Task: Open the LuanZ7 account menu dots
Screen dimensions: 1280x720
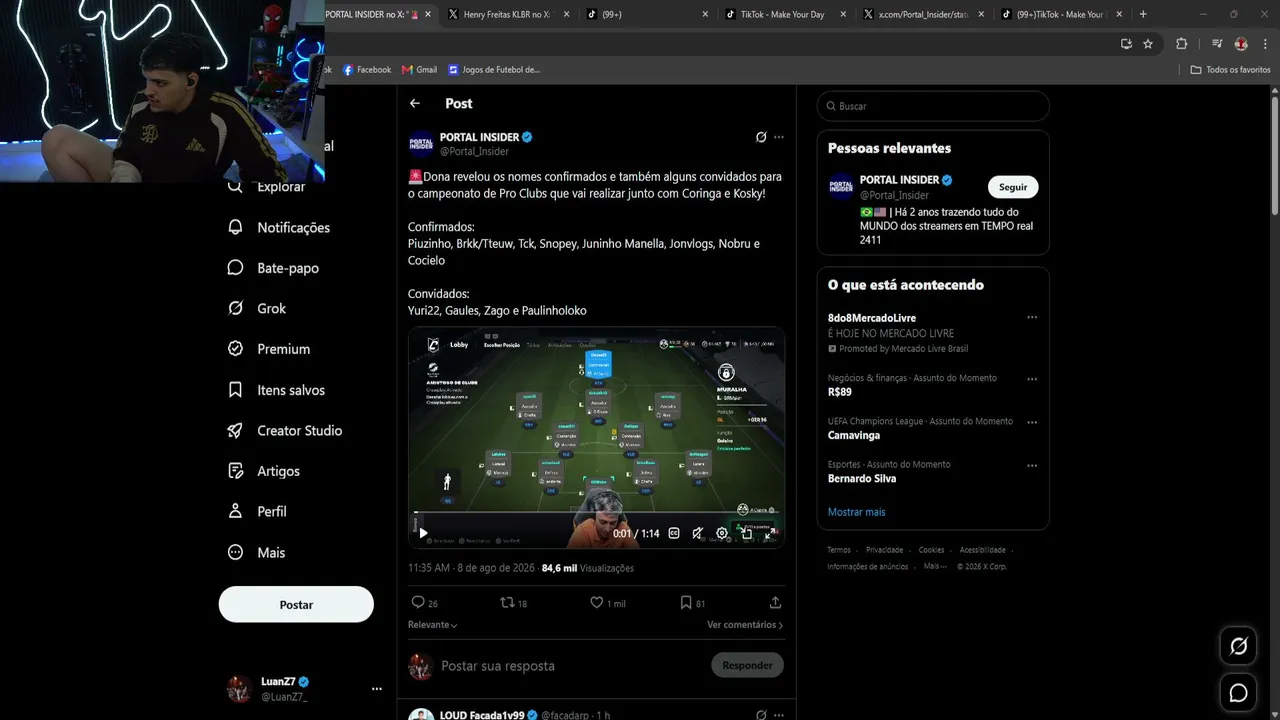Action: pyautogui.click(x=377, y=689)
